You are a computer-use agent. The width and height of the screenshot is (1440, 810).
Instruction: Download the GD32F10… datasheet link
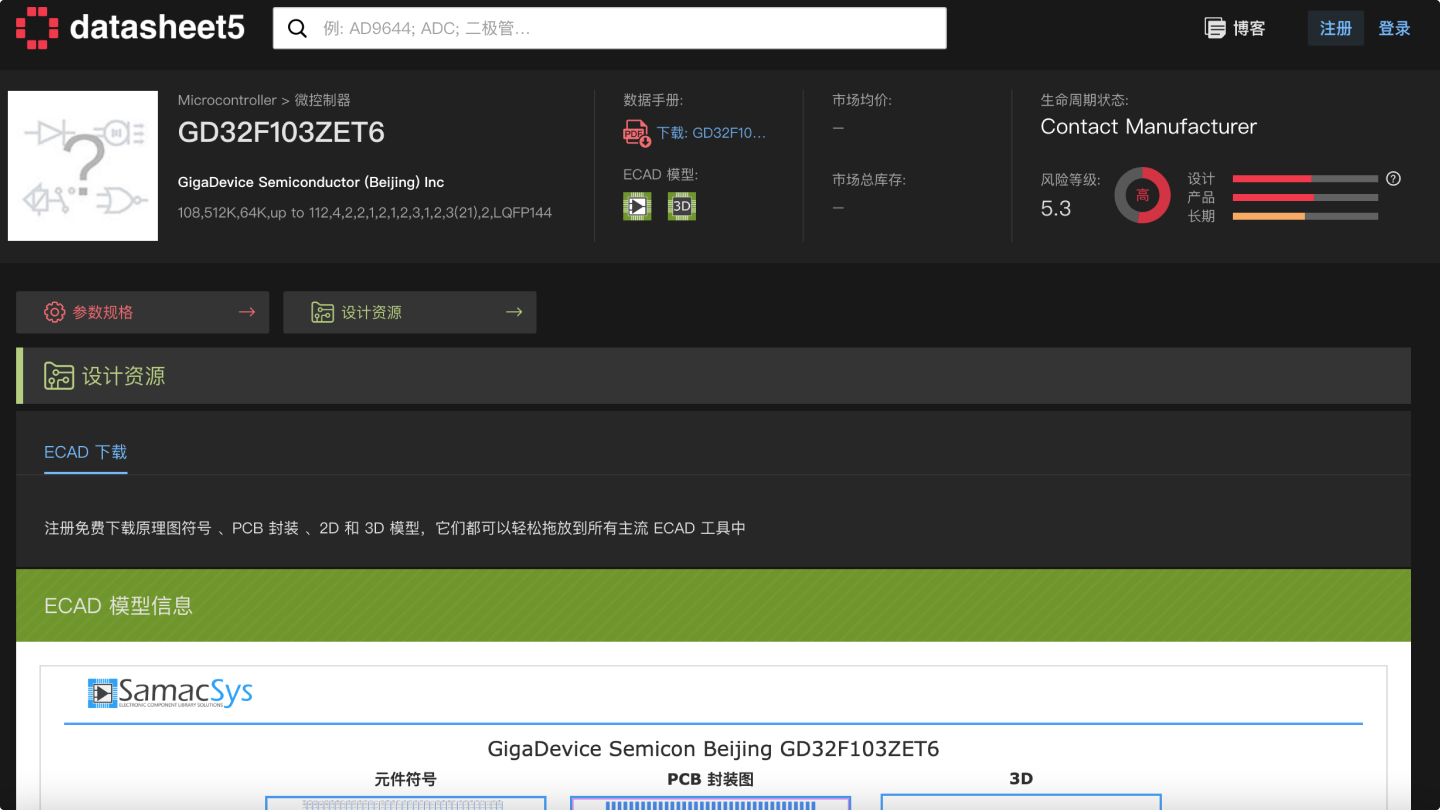(711, 132)
